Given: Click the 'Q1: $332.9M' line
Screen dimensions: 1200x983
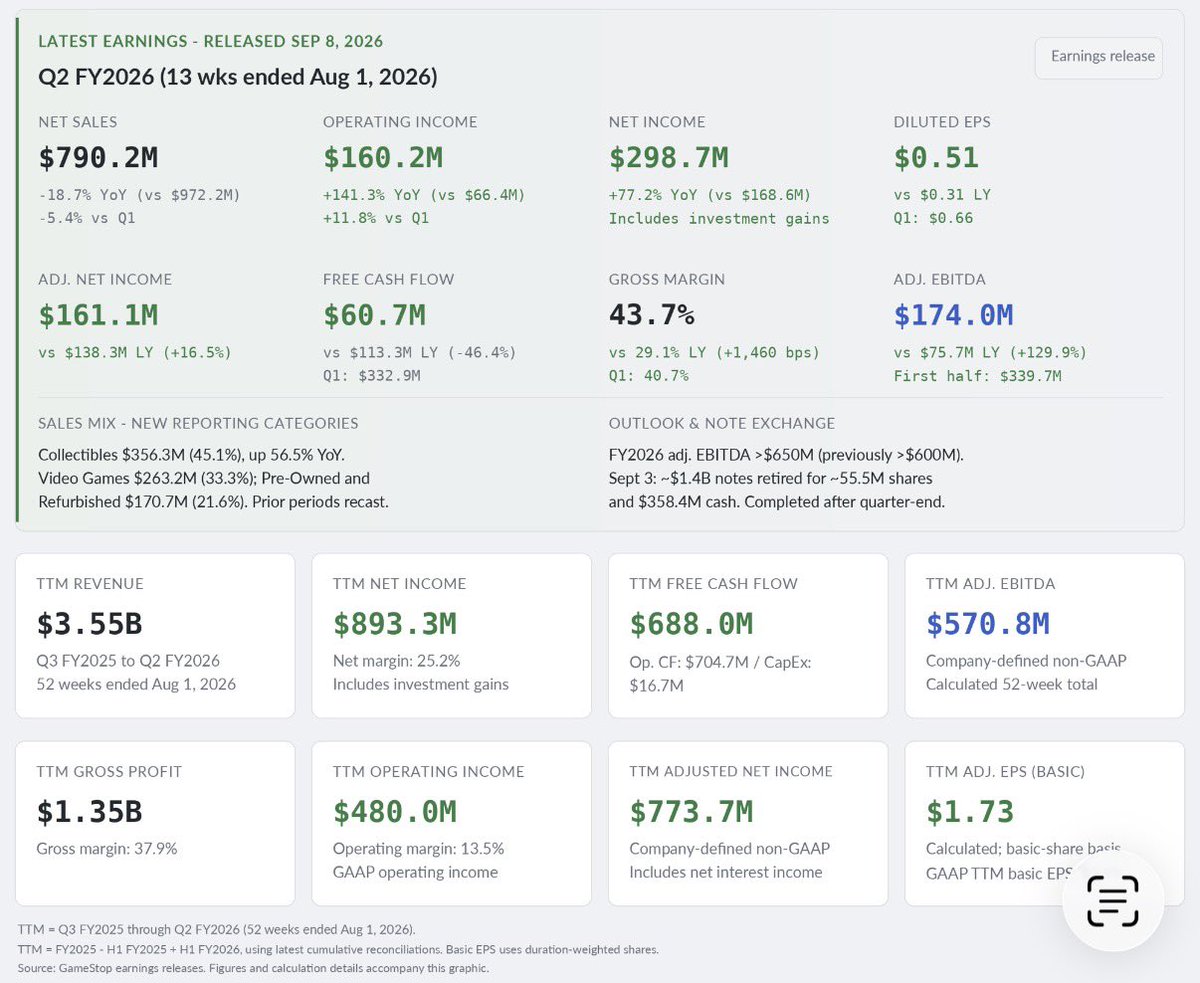Looking at the screenshot, I should tap(371, 376).
